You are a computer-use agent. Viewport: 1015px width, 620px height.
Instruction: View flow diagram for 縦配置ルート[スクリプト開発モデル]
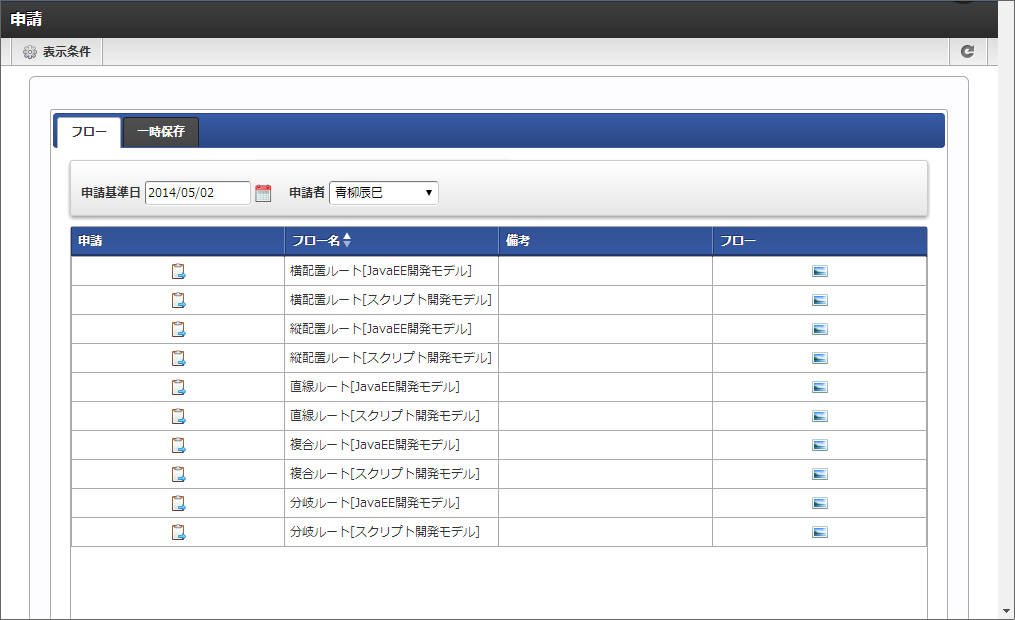click(820, 358)
